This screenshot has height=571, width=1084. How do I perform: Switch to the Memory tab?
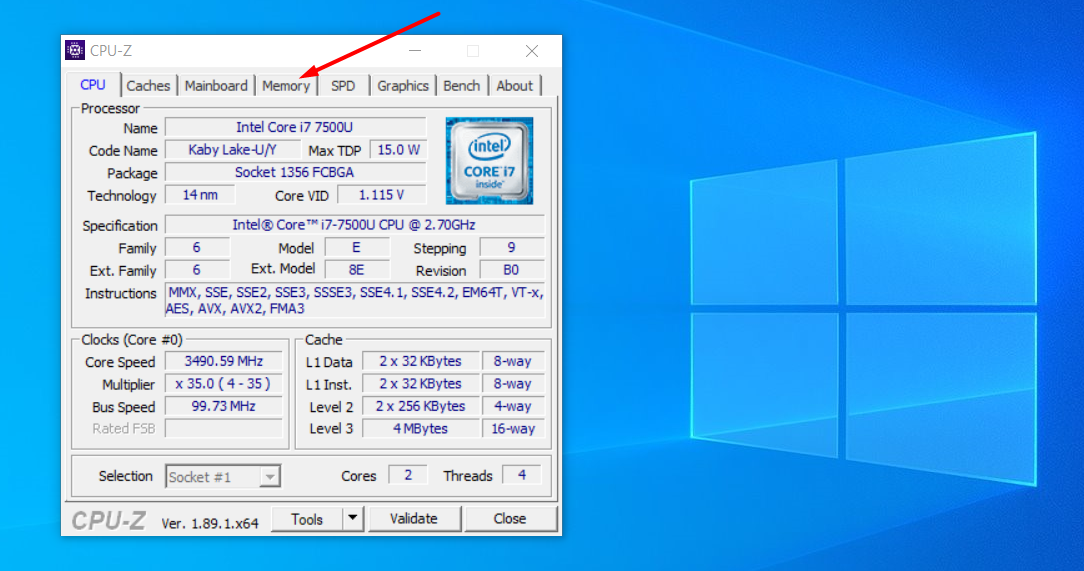click(286, 86)
